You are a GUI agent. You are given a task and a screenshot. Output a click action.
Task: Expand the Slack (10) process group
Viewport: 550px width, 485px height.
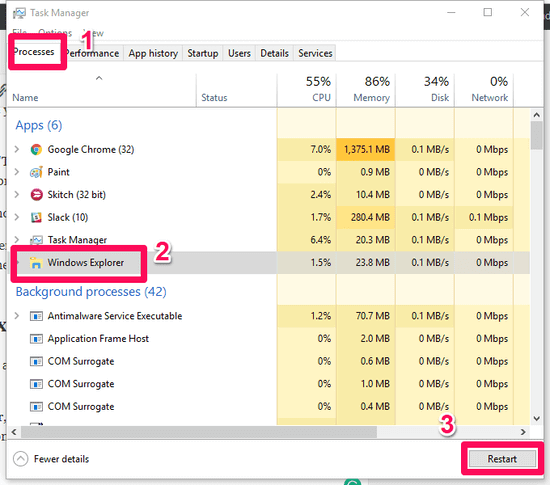(16, 217)
